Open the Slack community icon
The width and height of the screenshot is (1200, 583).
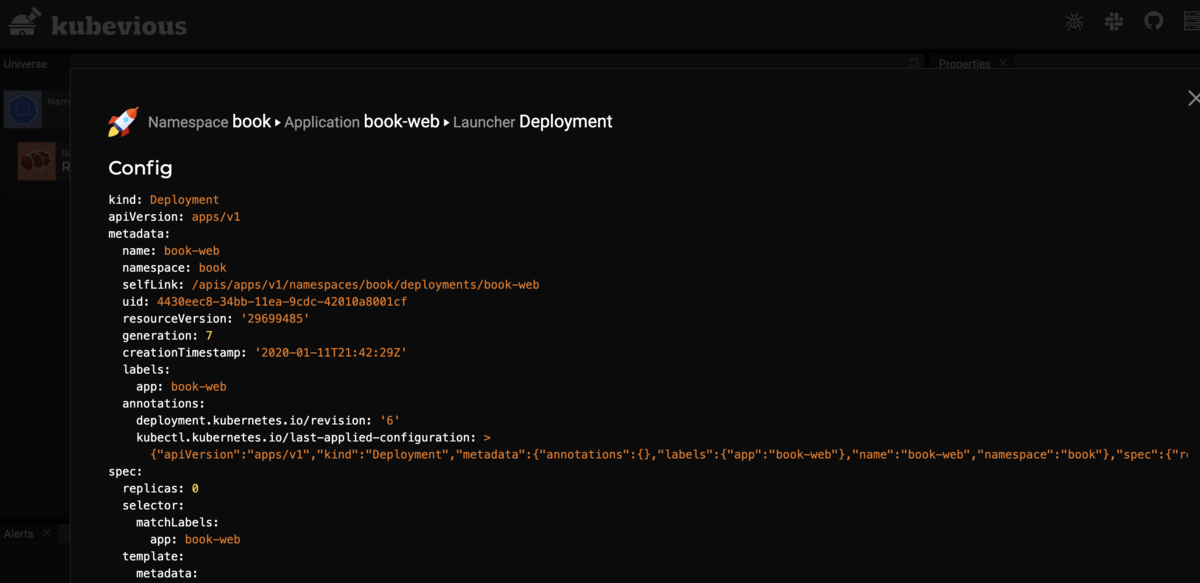click(1114, 22)
